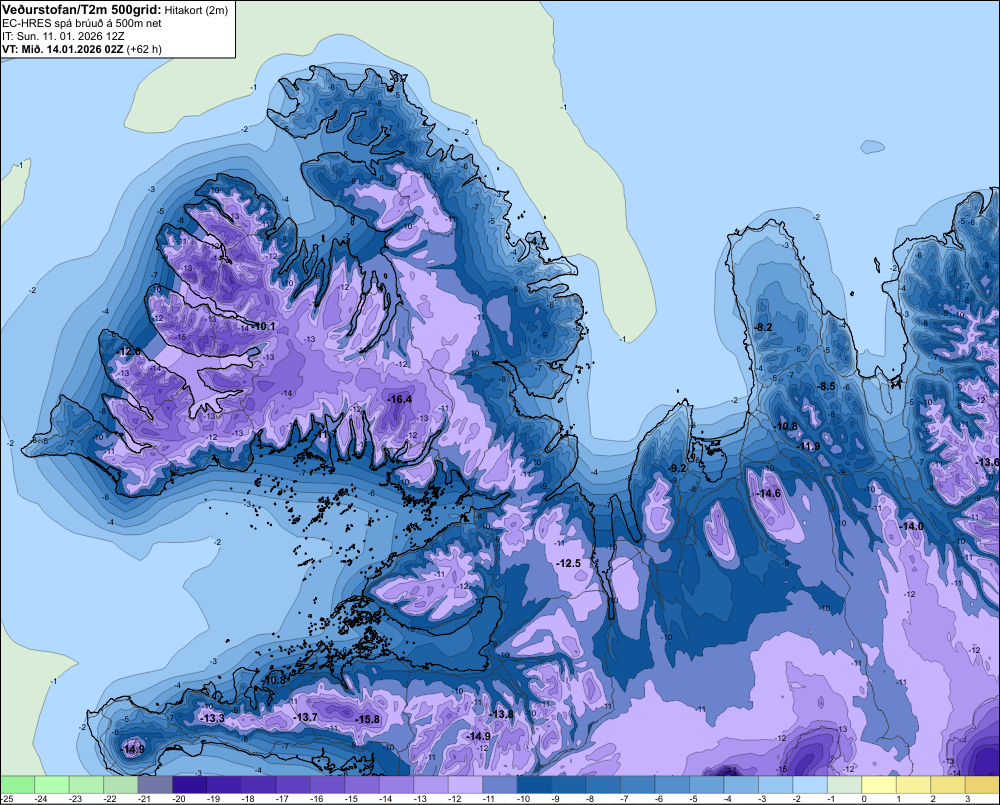Click the 'IT: Sun. 11. 01. 2026 12Z' line

63,36
